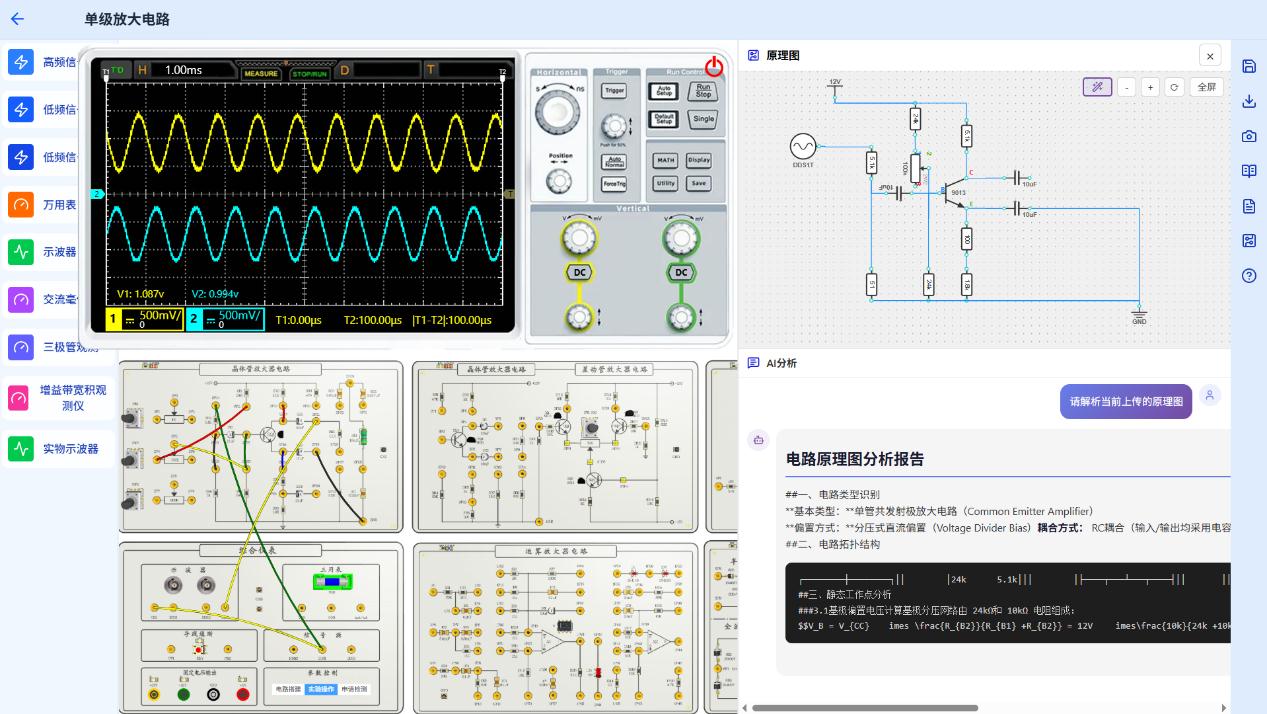Viewport: 1267px width, 714px height.
Task: Click the blue multimeter display on the board
Action: [x=333, y=583]
